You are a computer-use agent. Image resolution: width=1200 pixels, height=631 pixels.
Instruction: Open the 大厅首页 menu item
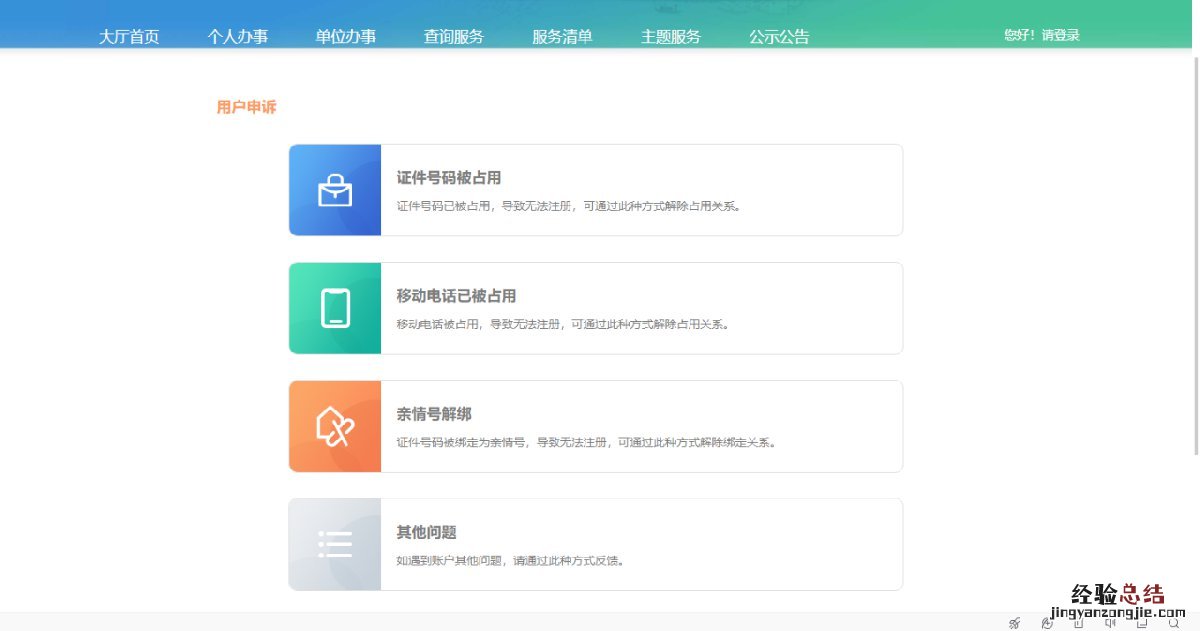(129, 37)
